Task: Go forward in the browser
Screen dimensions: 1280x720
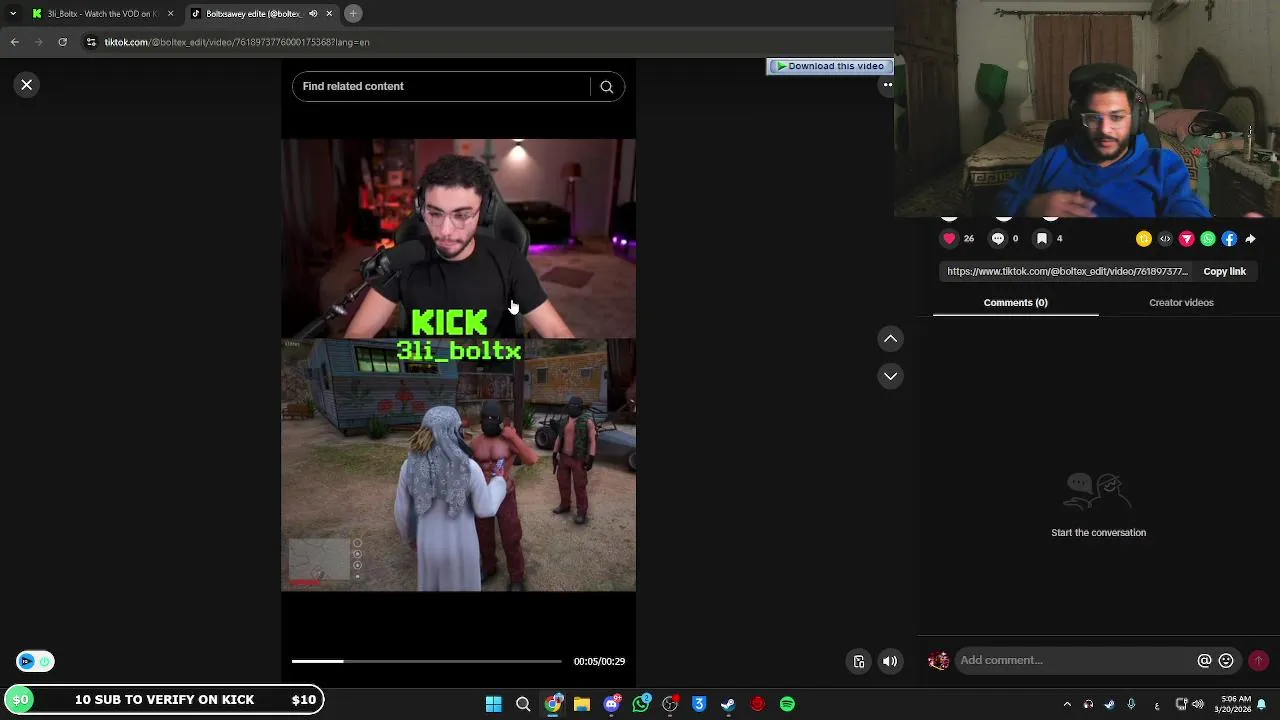Action: click(38, 42)
